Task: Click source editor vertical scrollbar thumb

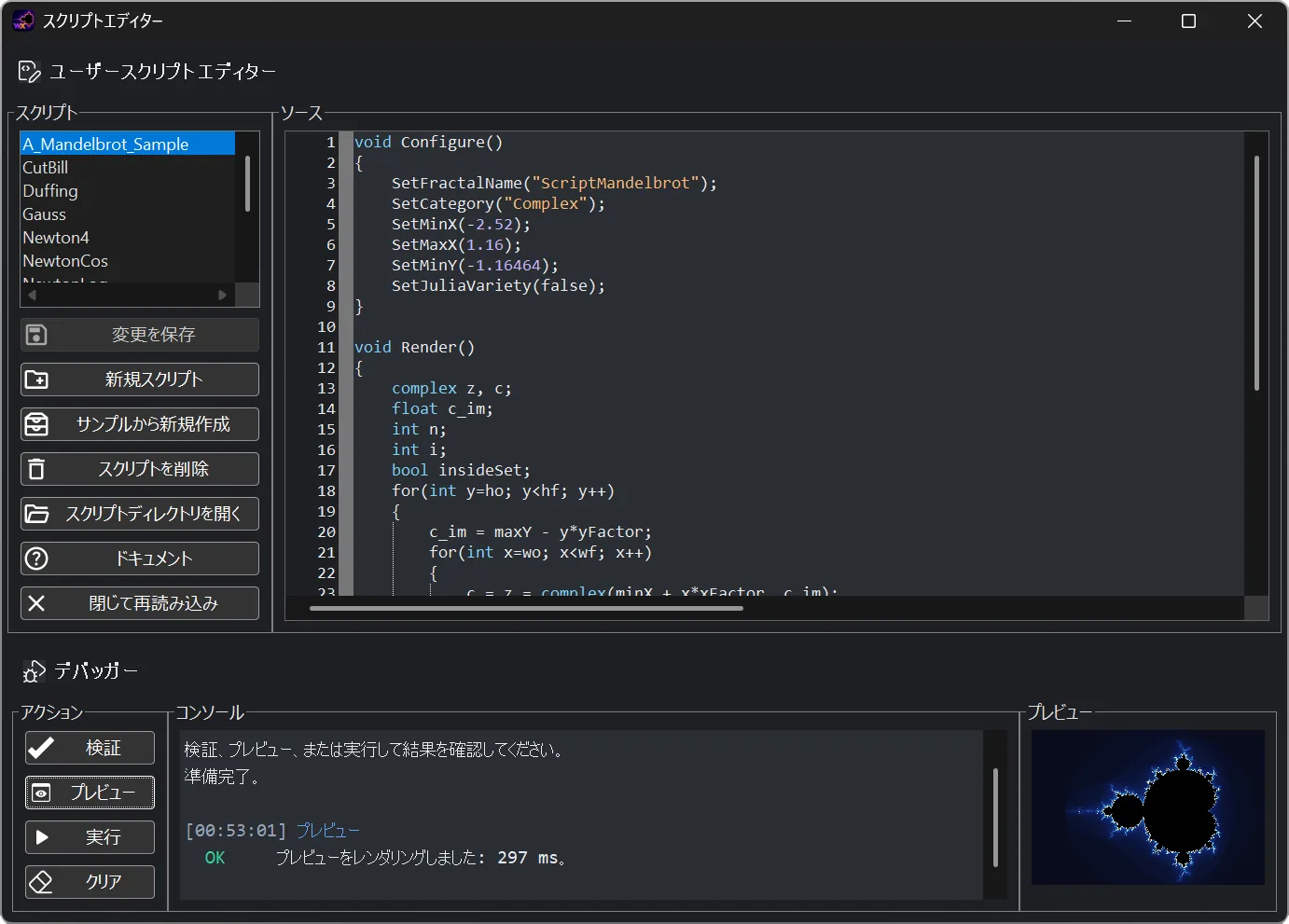Action: [1256, 272]
